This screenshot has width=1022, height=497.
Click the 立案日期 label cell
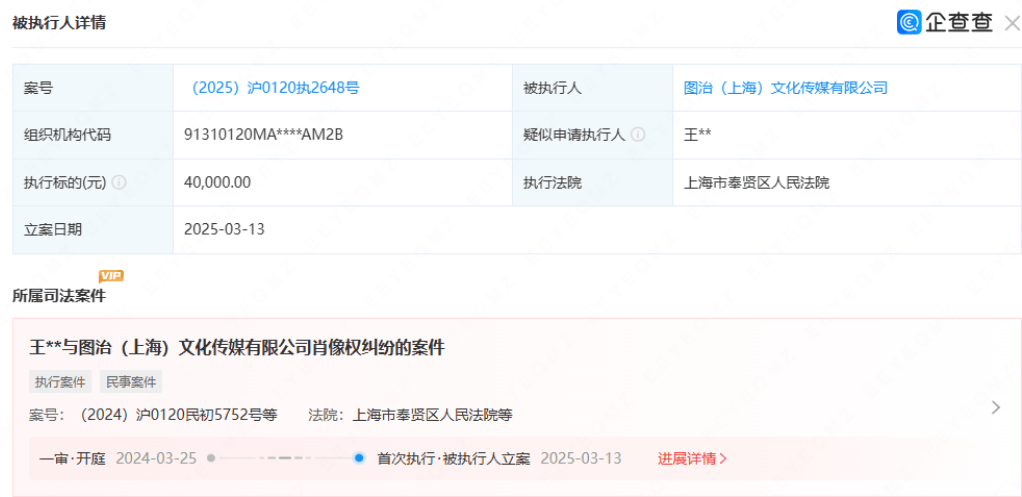click(x=93, y=229)
